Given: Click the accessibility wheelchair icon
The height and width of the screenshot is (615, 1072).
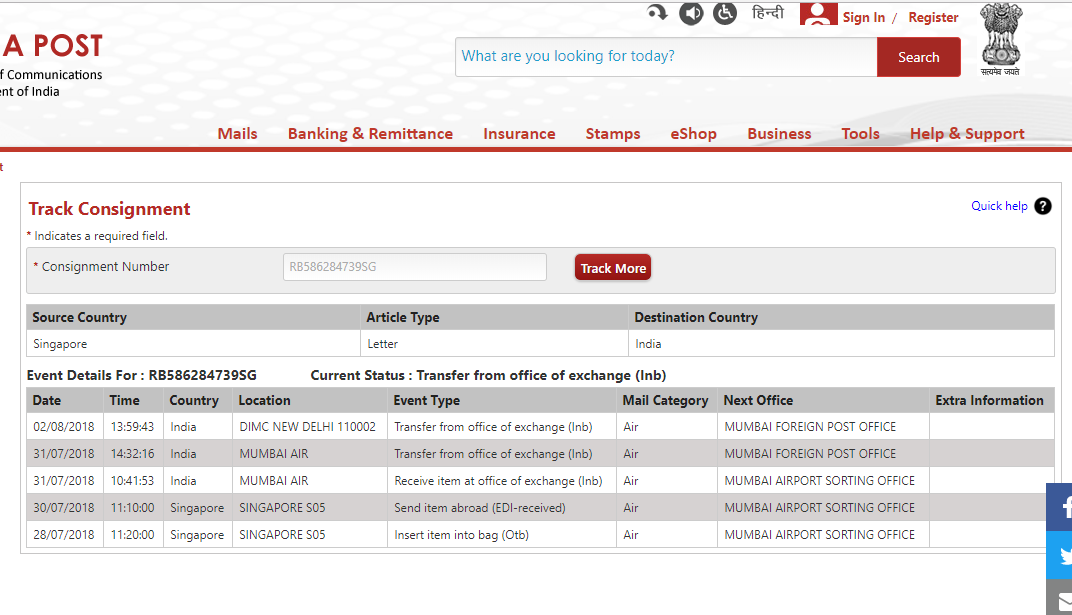Looking at the screenshot, I should (x=725, y=13).
